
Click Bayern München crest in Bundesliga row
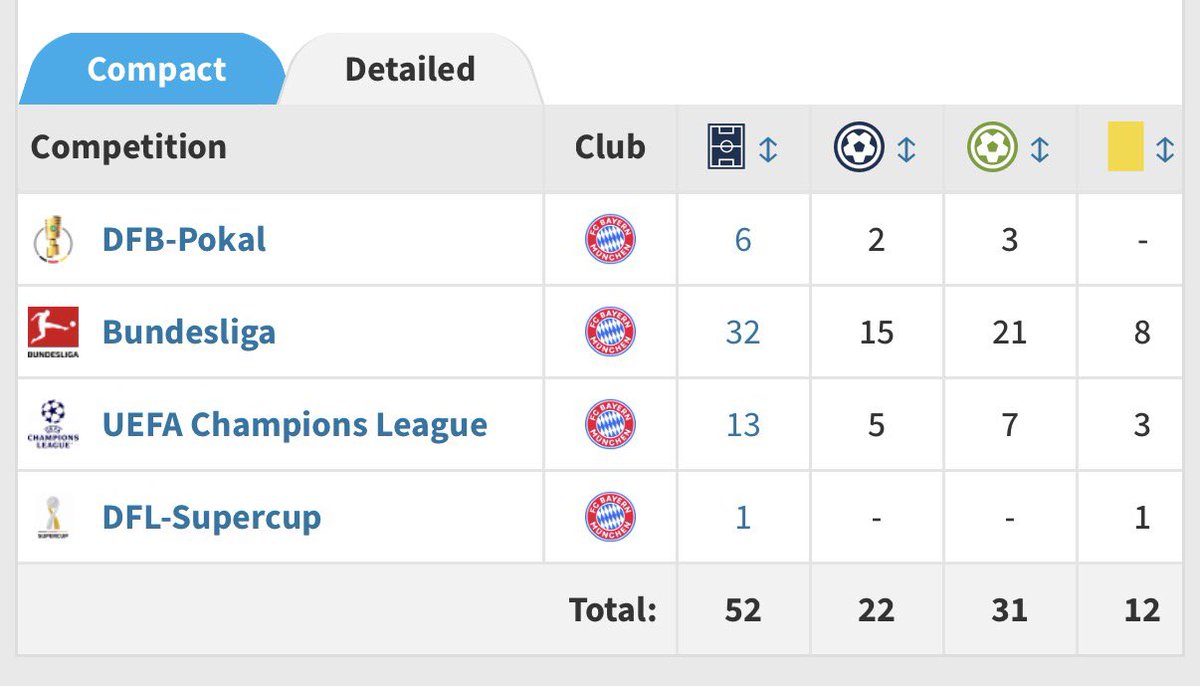[610, 333]
